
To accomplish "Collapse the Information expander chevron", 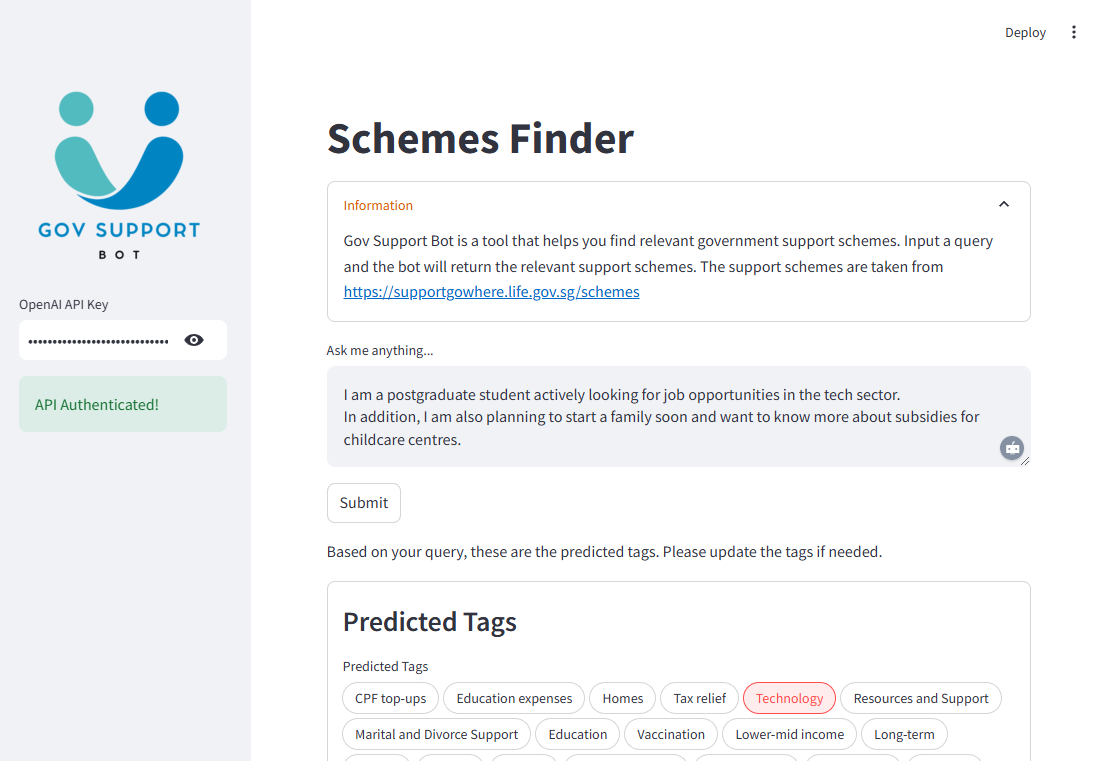I will 1004,205.
